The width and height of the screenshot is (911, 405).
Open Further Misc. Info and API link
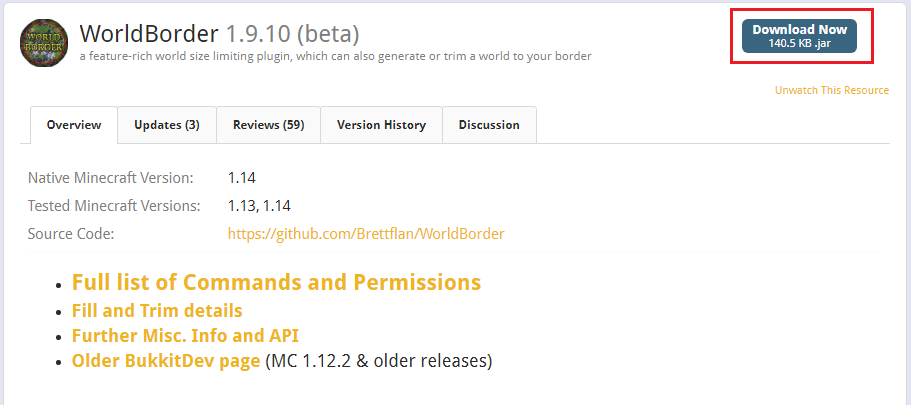pyautogui.click(x=185, y=336)
